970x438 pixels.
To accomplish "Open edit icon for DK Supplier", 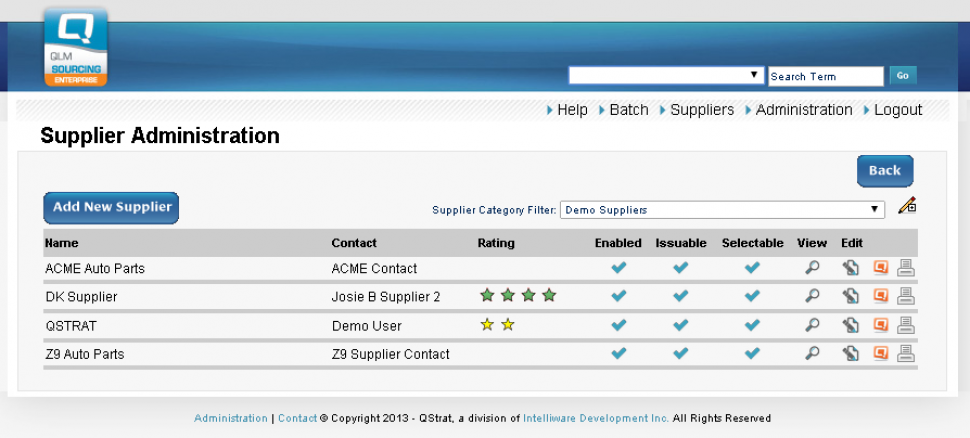I will pyautogui.click(x=850, y=296).
